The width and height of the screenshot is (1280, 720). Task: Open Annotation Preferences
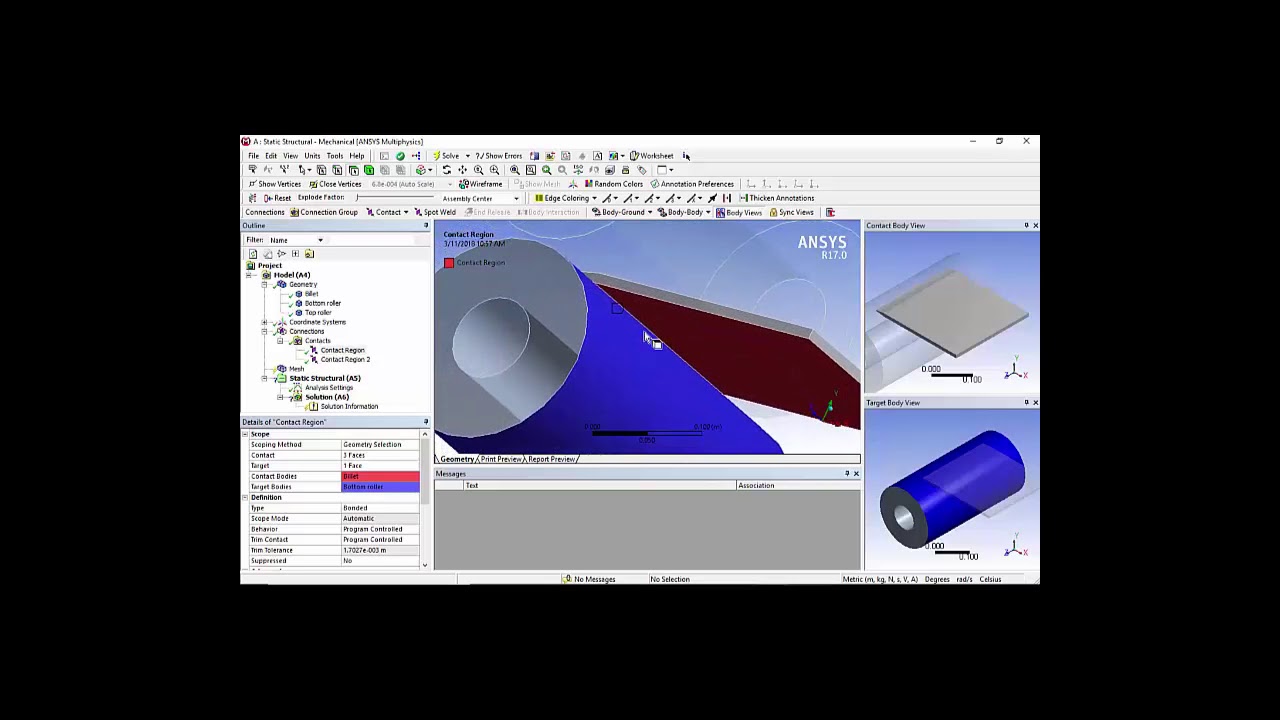[x=692, y=184]
